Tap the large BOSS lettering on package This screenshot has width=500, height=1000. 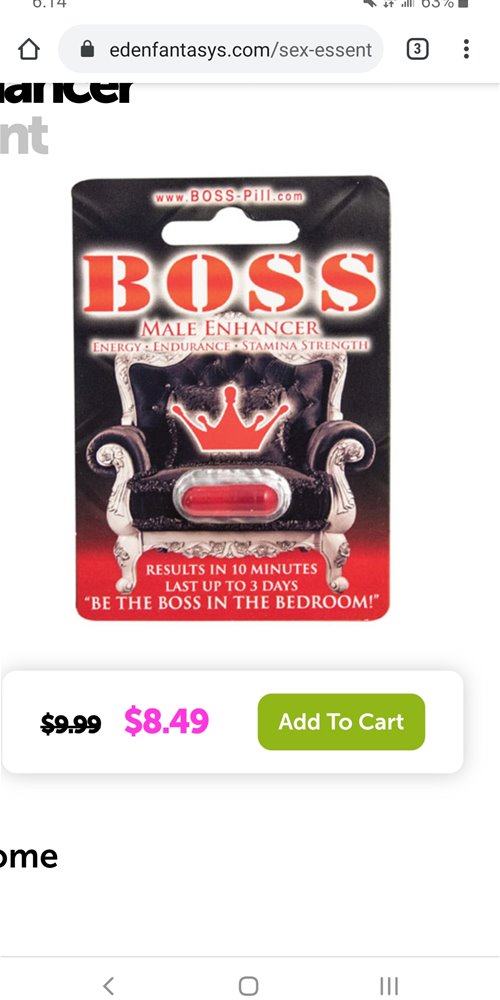[230, 281]
